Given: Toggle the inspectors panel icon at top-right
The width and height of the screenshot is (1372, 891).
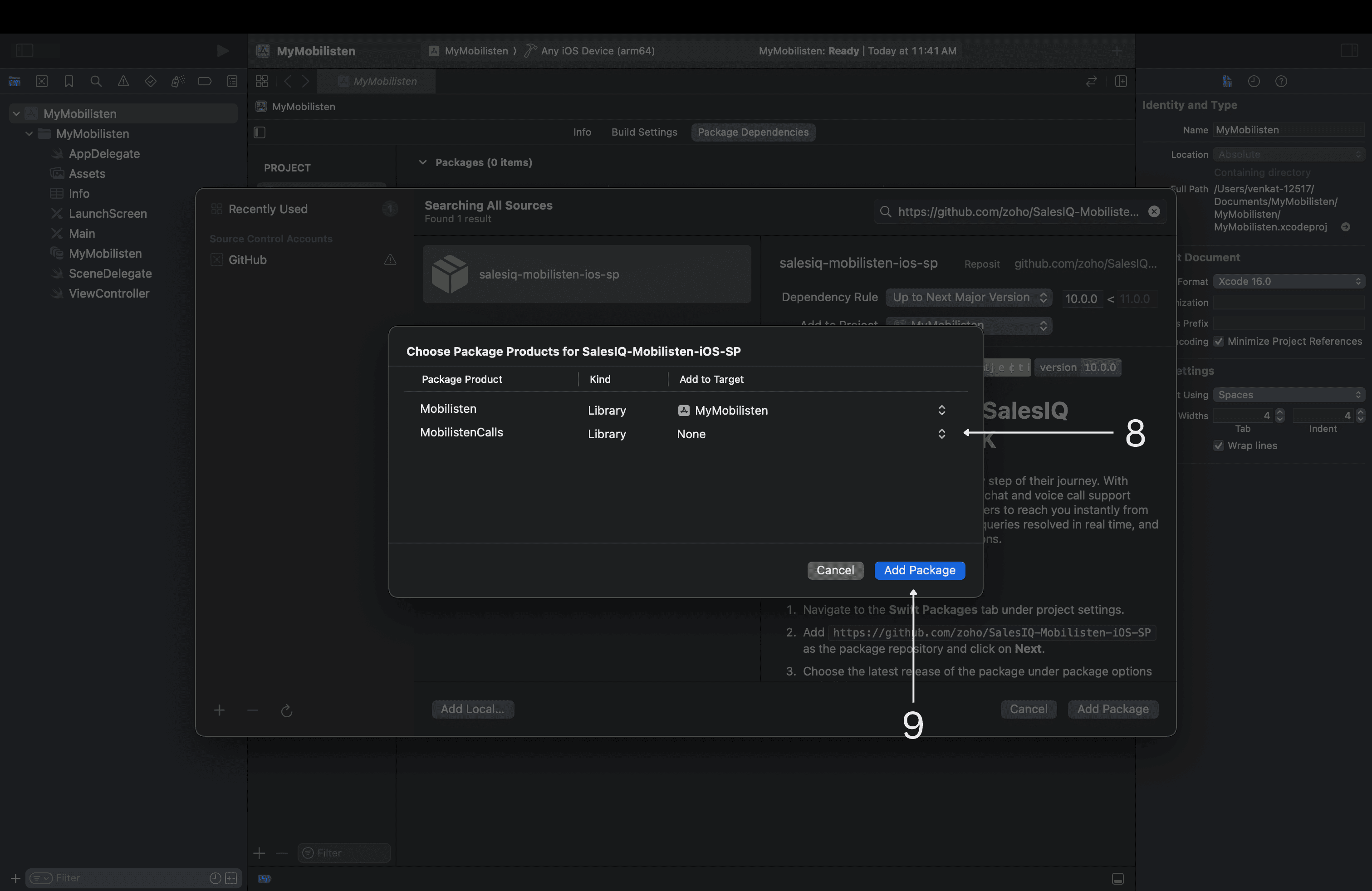Looking at the screenshot, I should pyautogui.click(x=1349, y=51).
